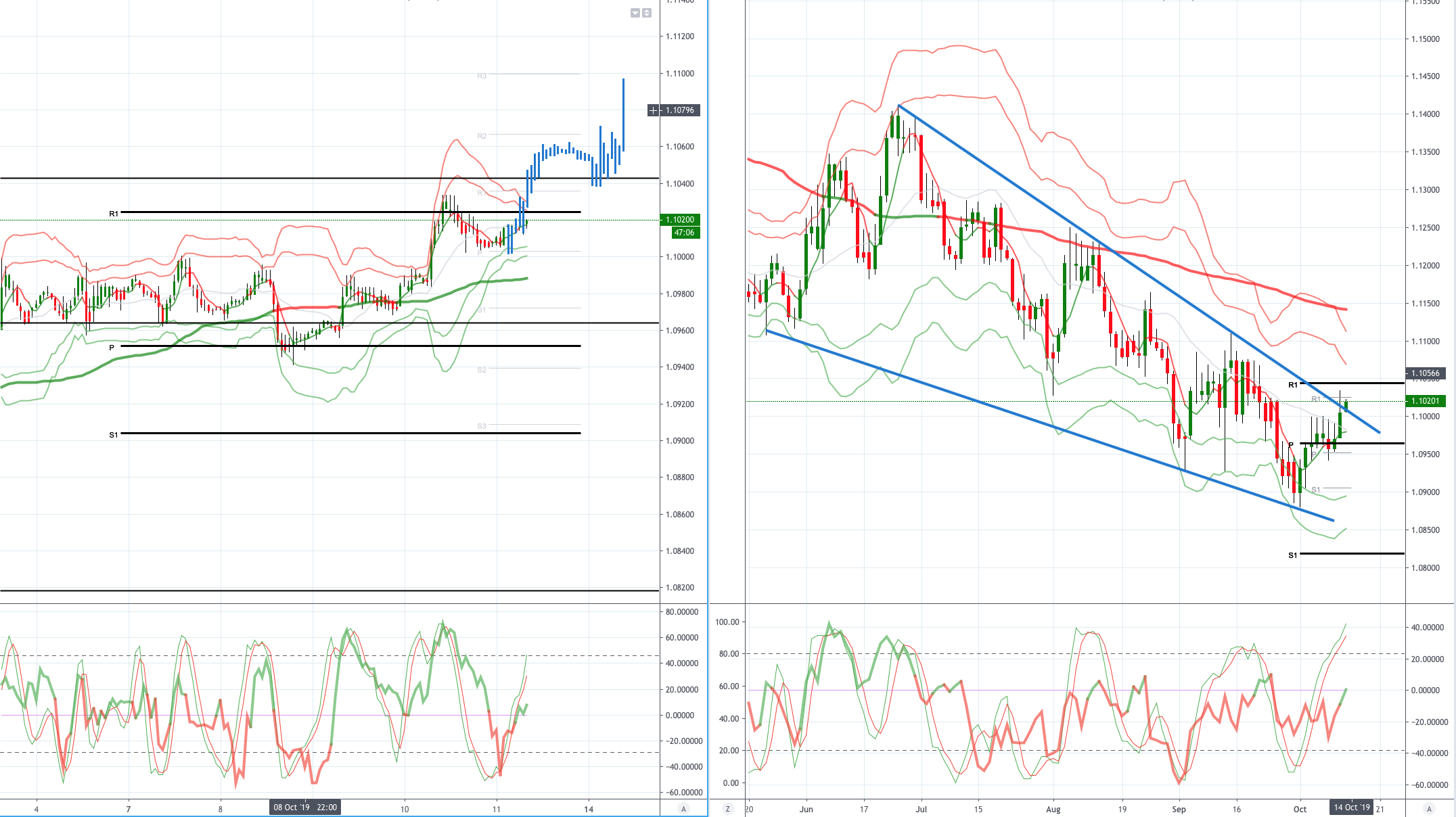Select the bold P pivot label on left chart
Viewport: 1456px width, 817px height.
(112, 348)
